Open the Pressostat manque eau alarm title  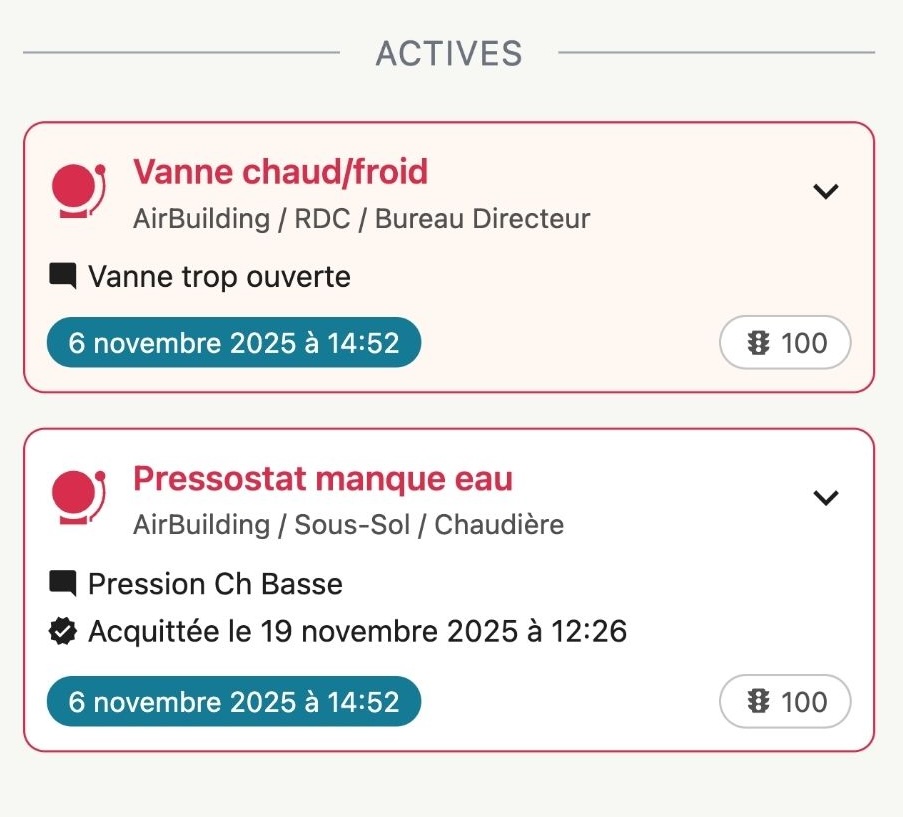click(323, 478)
